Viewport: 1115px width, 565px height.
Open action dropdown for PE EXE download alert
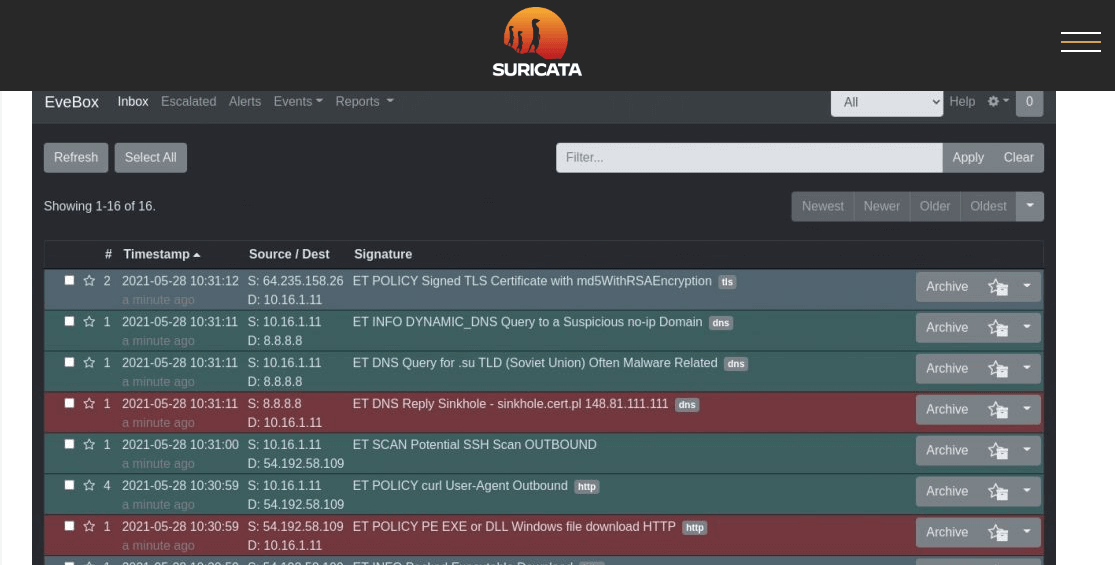[1027, 532]
